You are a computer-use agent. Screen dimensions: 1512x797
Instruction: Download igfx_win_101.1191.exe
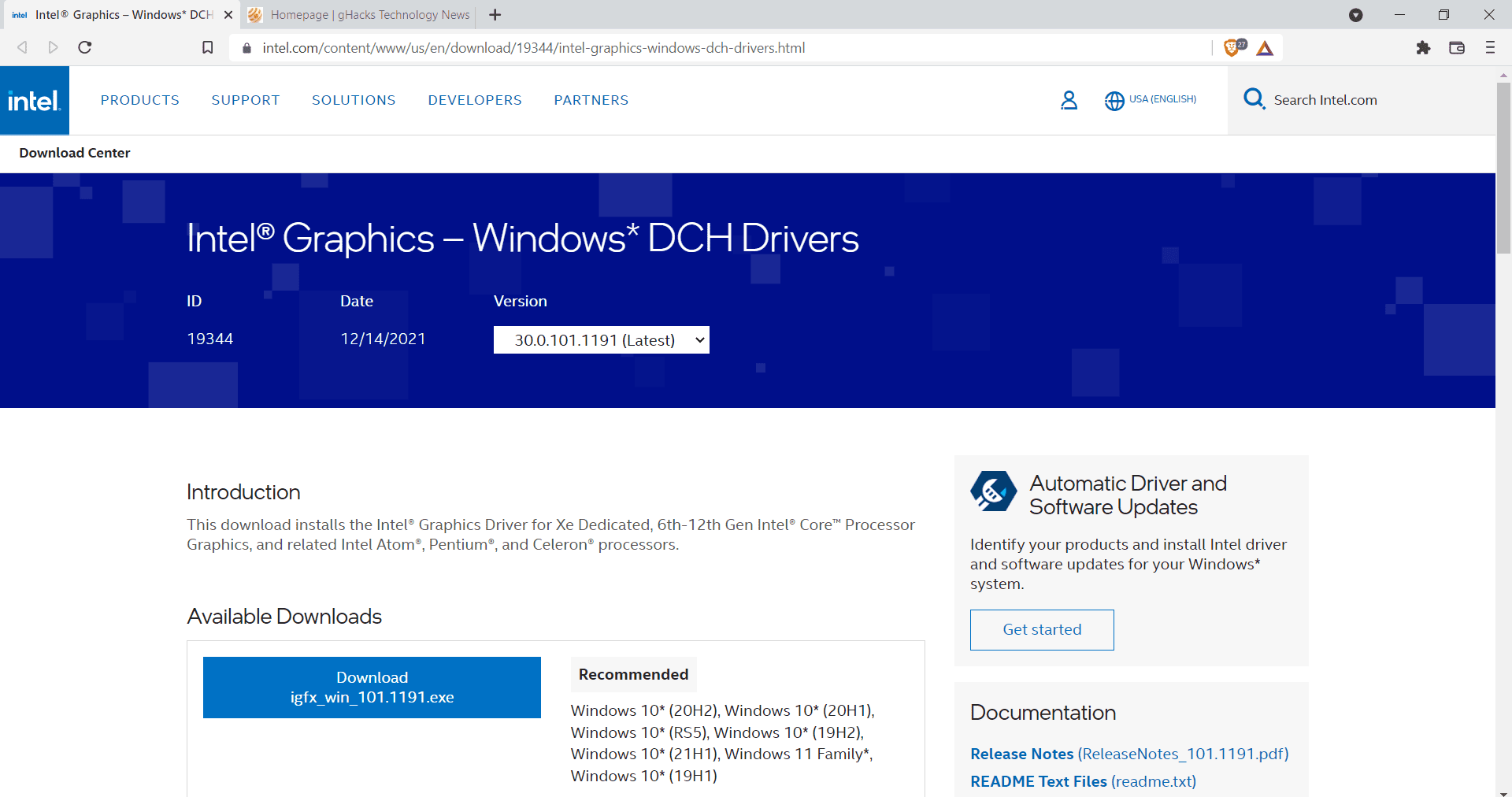(x=371, y=687)
